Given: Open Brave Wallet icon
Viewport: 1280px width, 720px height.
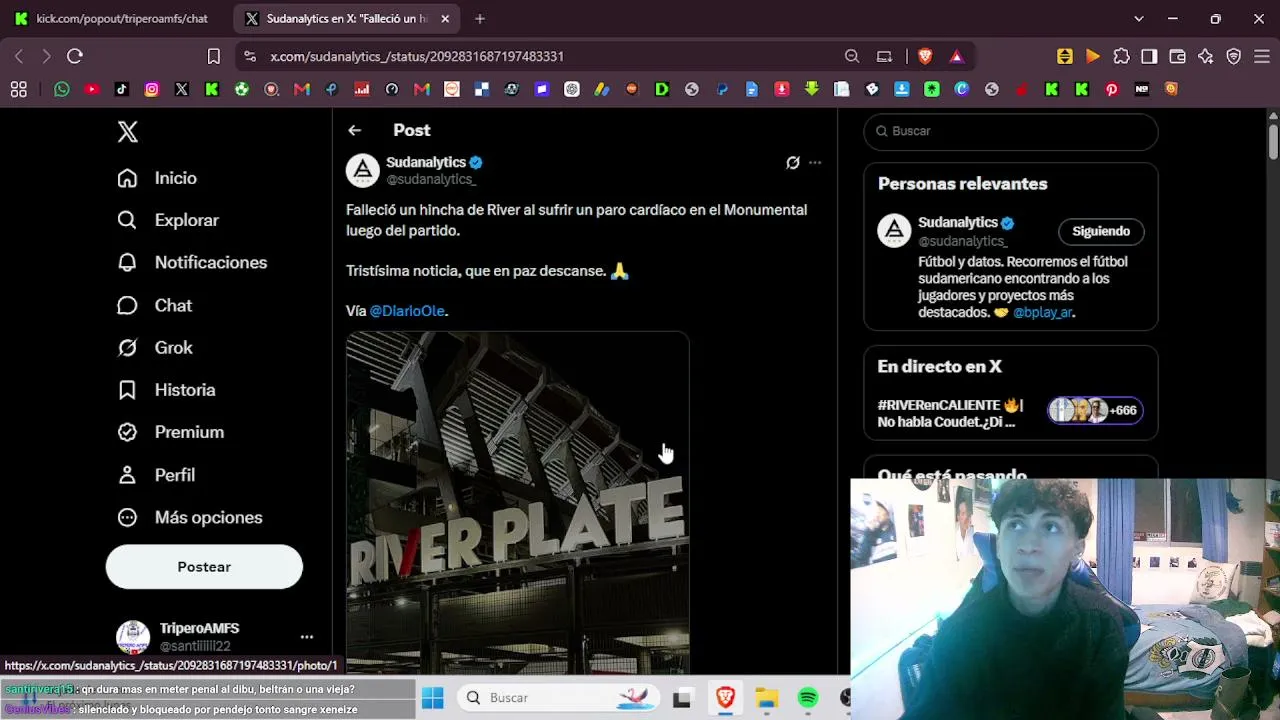Looking at the screenshot, I should 1177,57.
